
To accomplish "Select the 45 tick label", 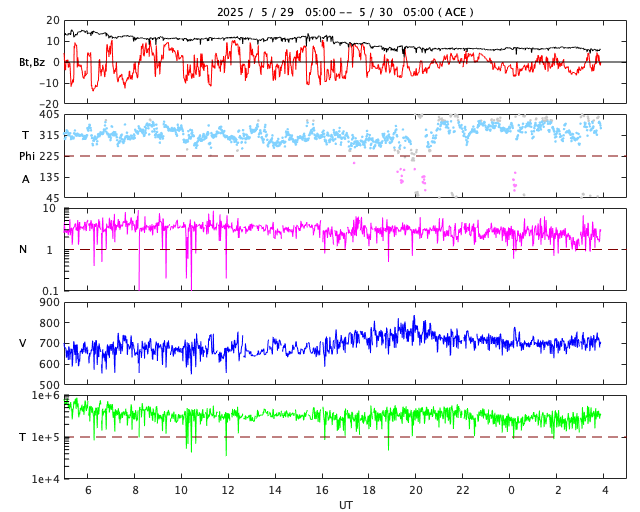I will click(x=52, y=198).
